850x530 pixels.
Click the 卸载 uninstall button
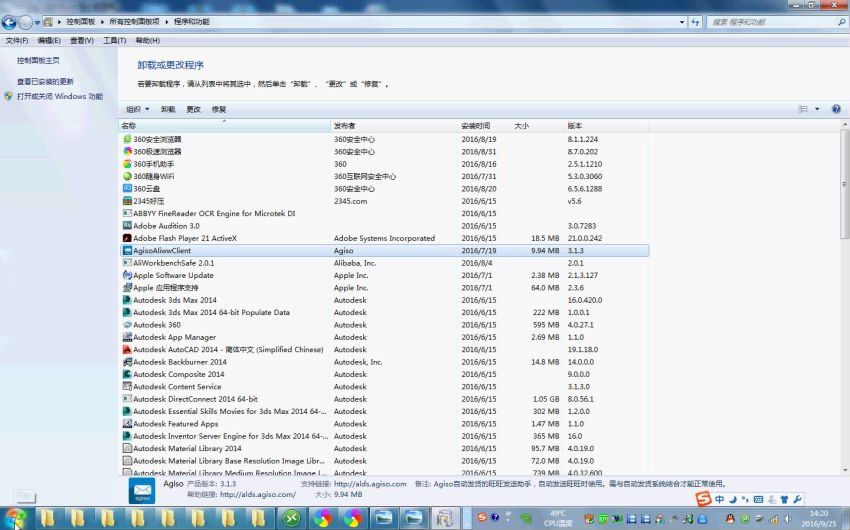coord(168,109)
